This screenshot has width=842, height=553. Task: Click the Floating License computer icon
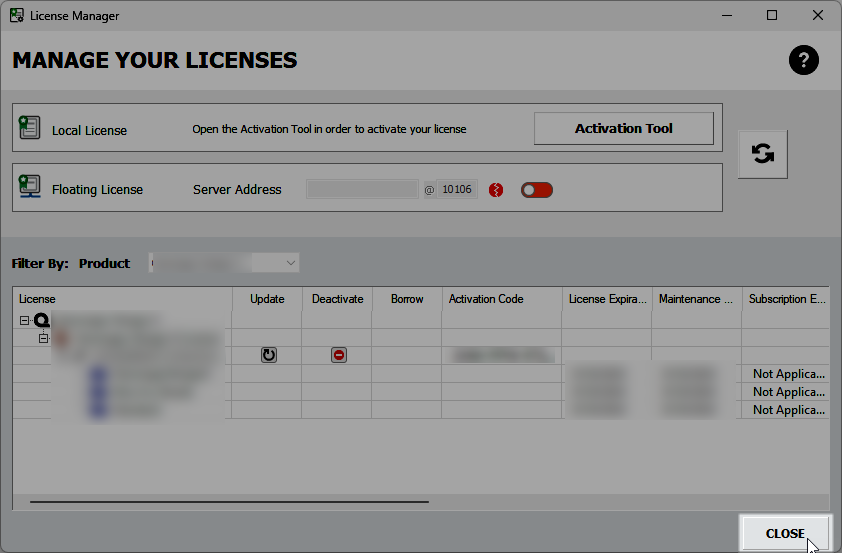pyautogui.click(x=30, y=188)
